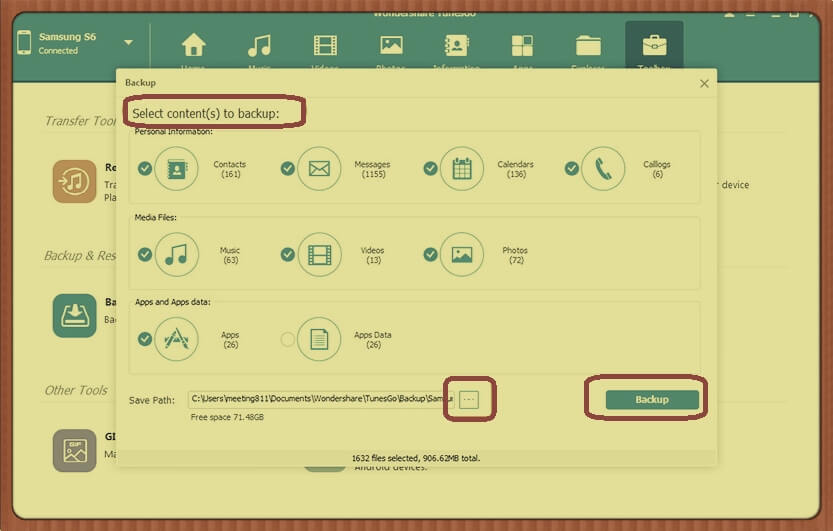Click the Photos picture icon in dialog
833x531 pixels.
(462, 255)
